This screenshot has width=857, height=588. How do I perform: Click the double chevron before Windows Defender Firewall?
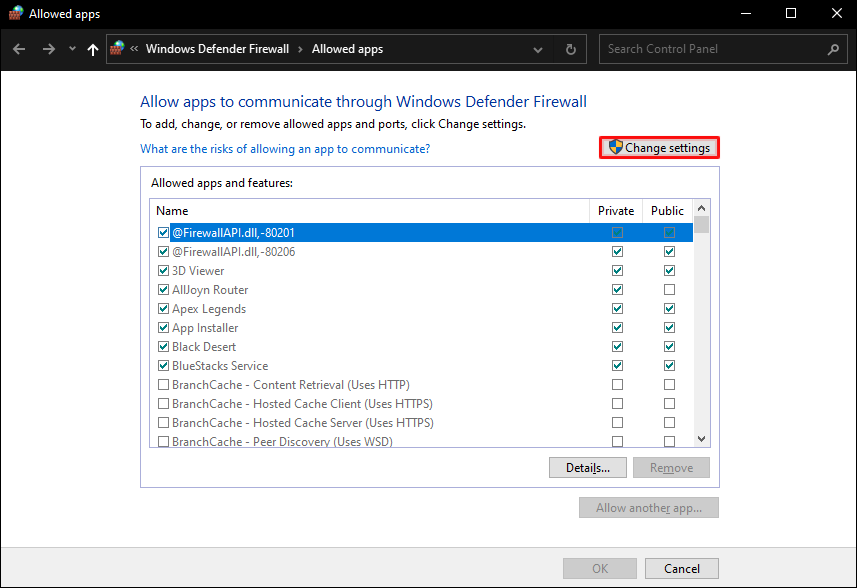point(134,49)
